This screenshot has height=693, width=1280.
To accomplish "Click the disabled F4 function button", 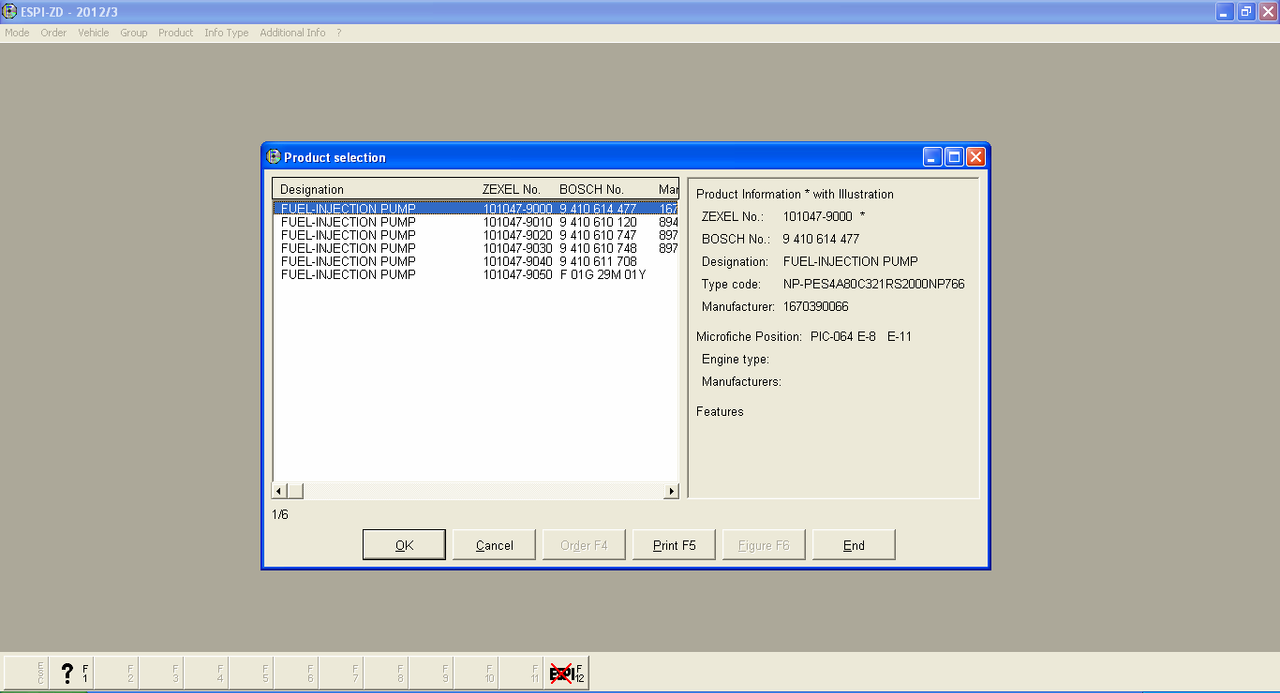I will point(206,672).
